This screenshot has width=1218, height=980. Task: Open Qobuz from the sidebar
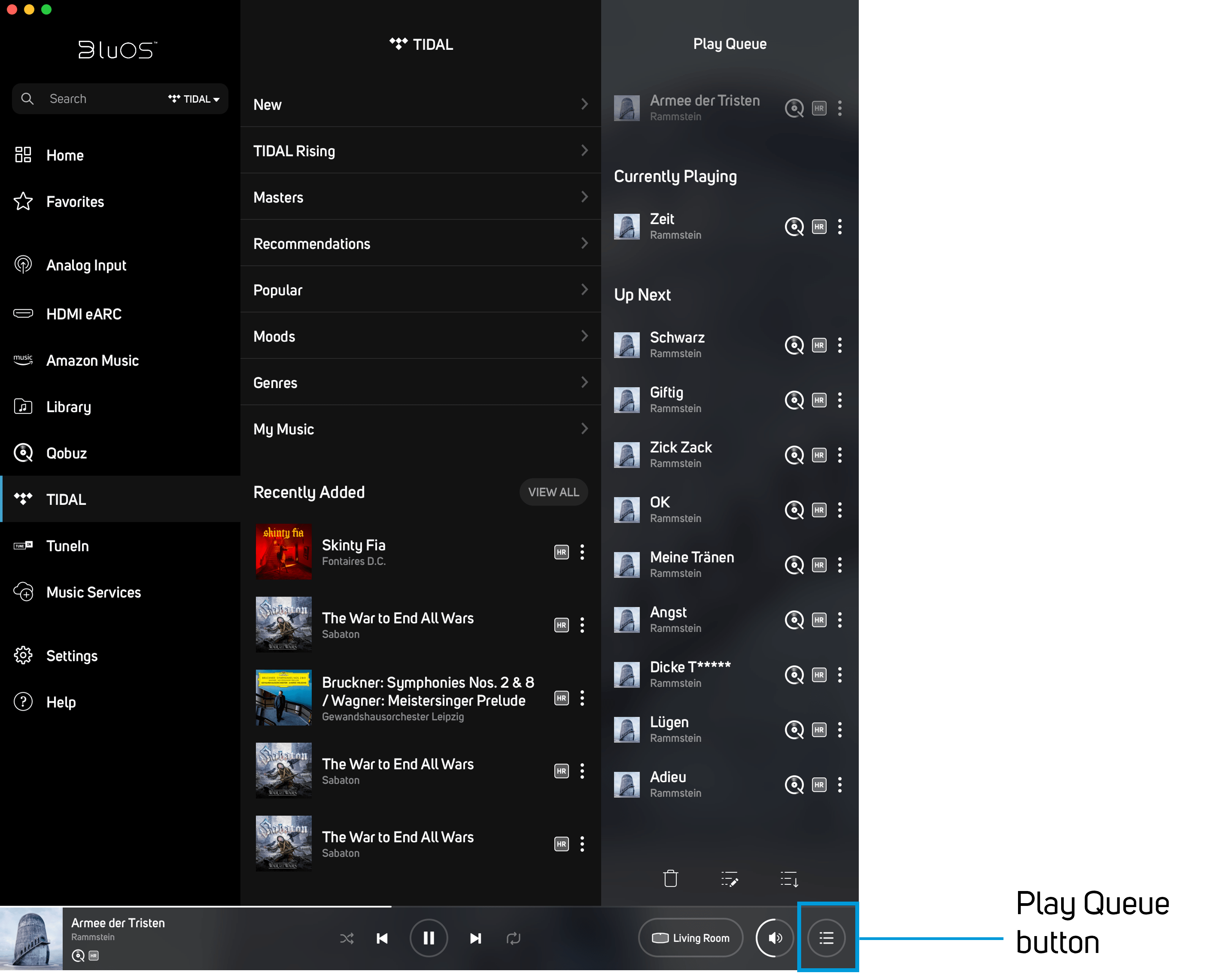click(66, 453)
